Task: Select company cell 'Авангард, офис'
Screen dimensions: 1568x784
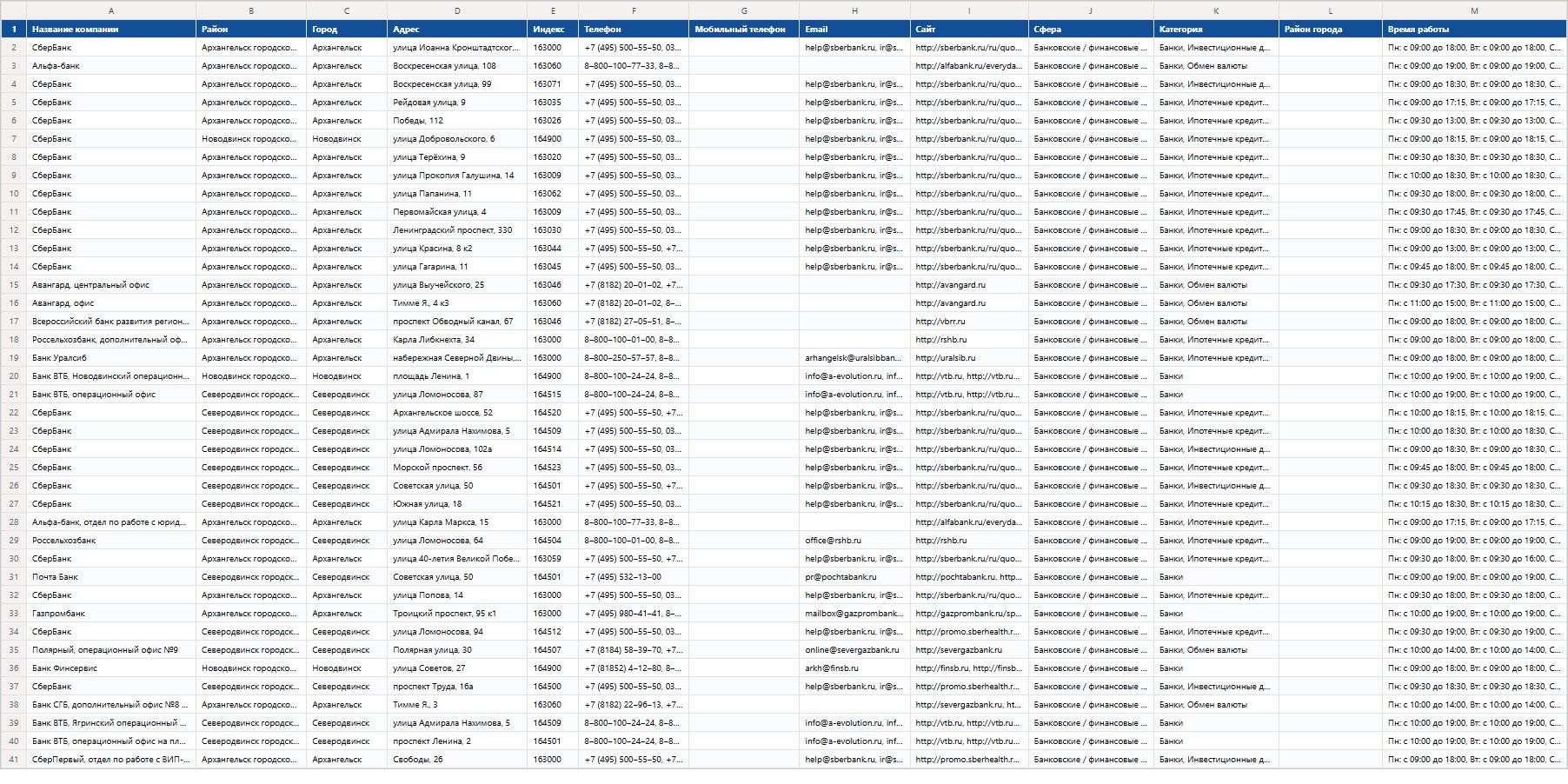Action: tap(111, 303)
